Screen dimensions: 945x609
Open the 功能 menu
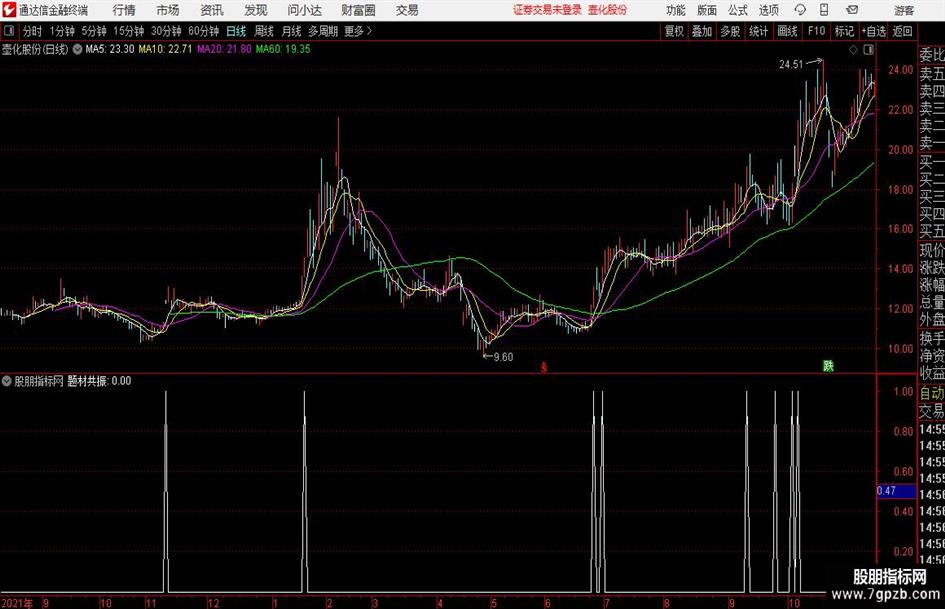click(676, 10)
